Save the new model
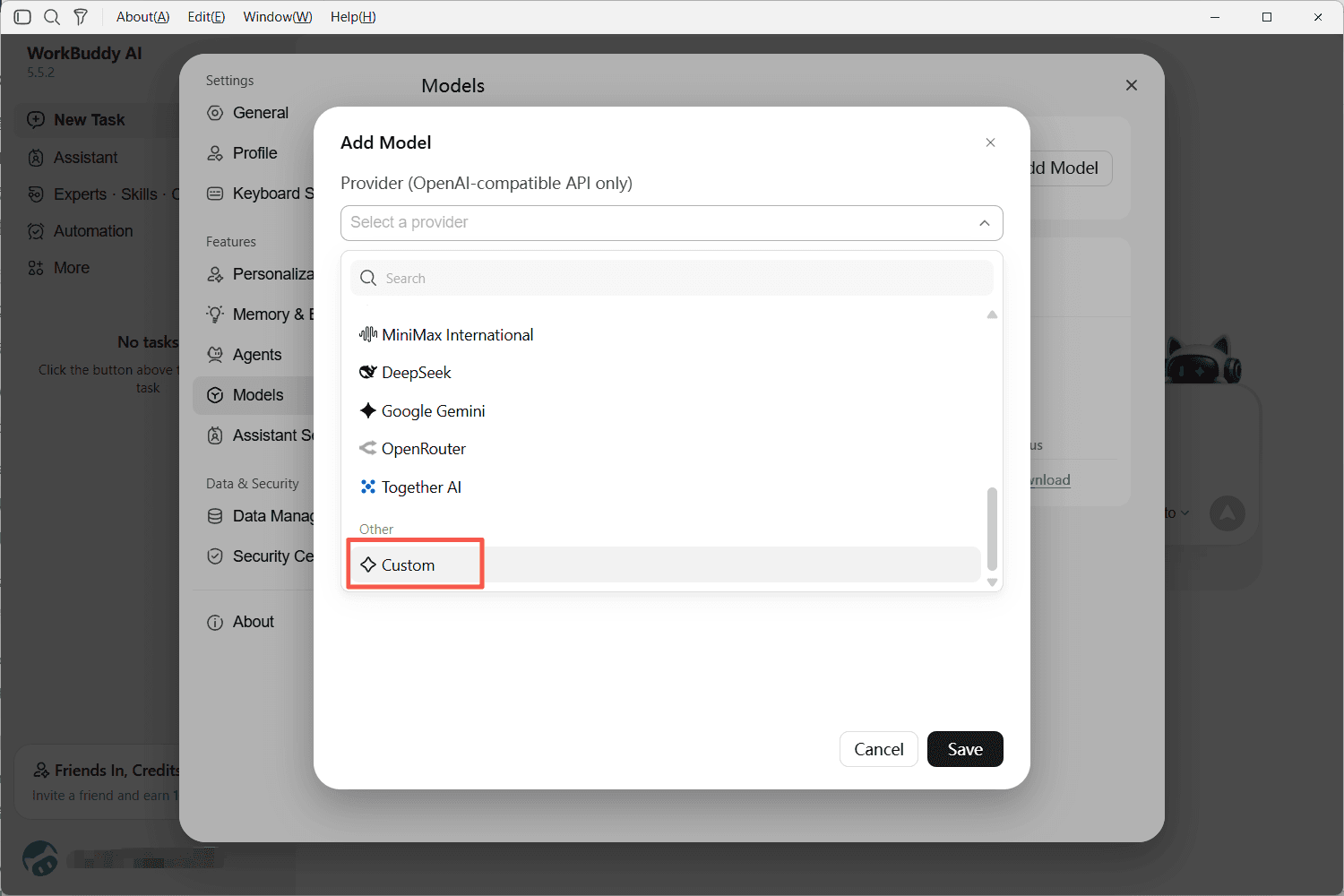The image size is (1344, 896). [x=965, y=749]
